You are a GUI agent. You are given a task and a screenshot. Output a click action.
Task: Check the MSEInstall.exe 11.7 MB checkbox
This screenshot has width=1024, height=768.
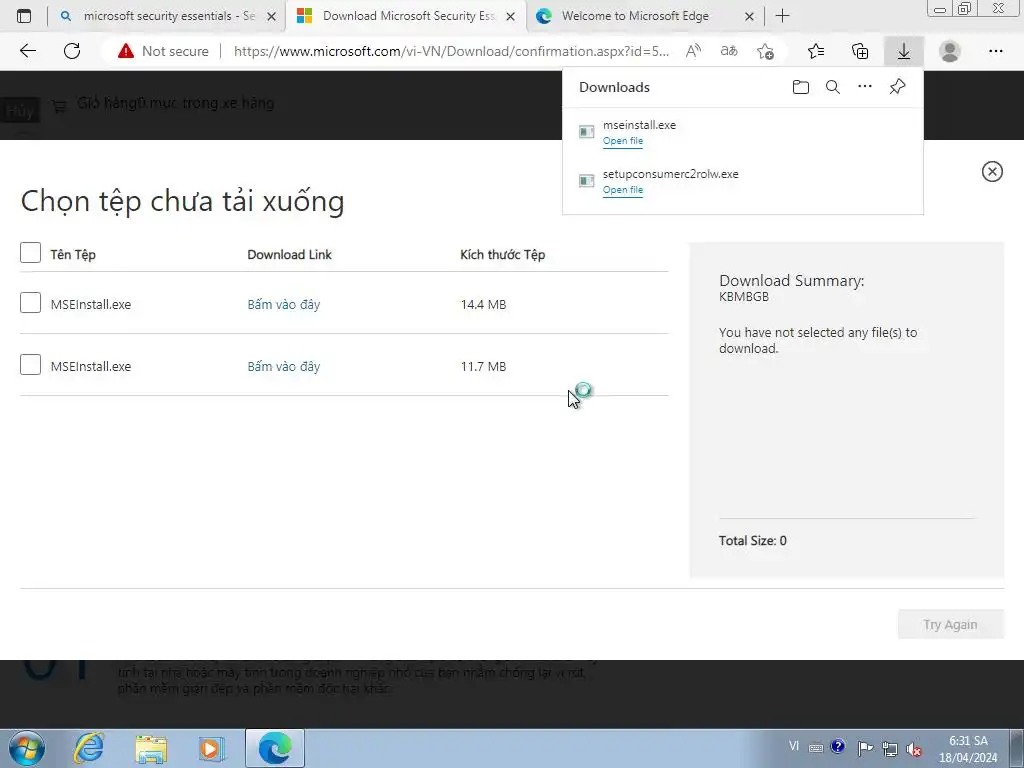coord(30,364)
